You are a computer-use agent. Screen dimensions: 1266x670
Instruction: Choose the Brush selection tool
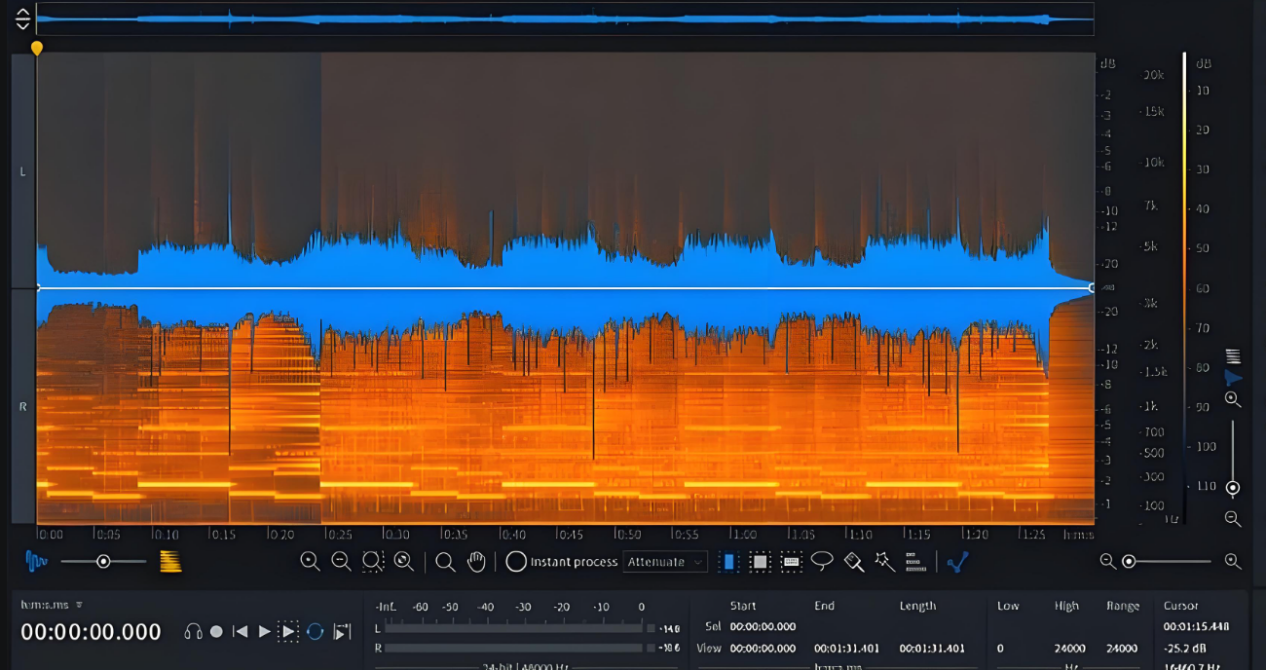click(x=853, y=561)
